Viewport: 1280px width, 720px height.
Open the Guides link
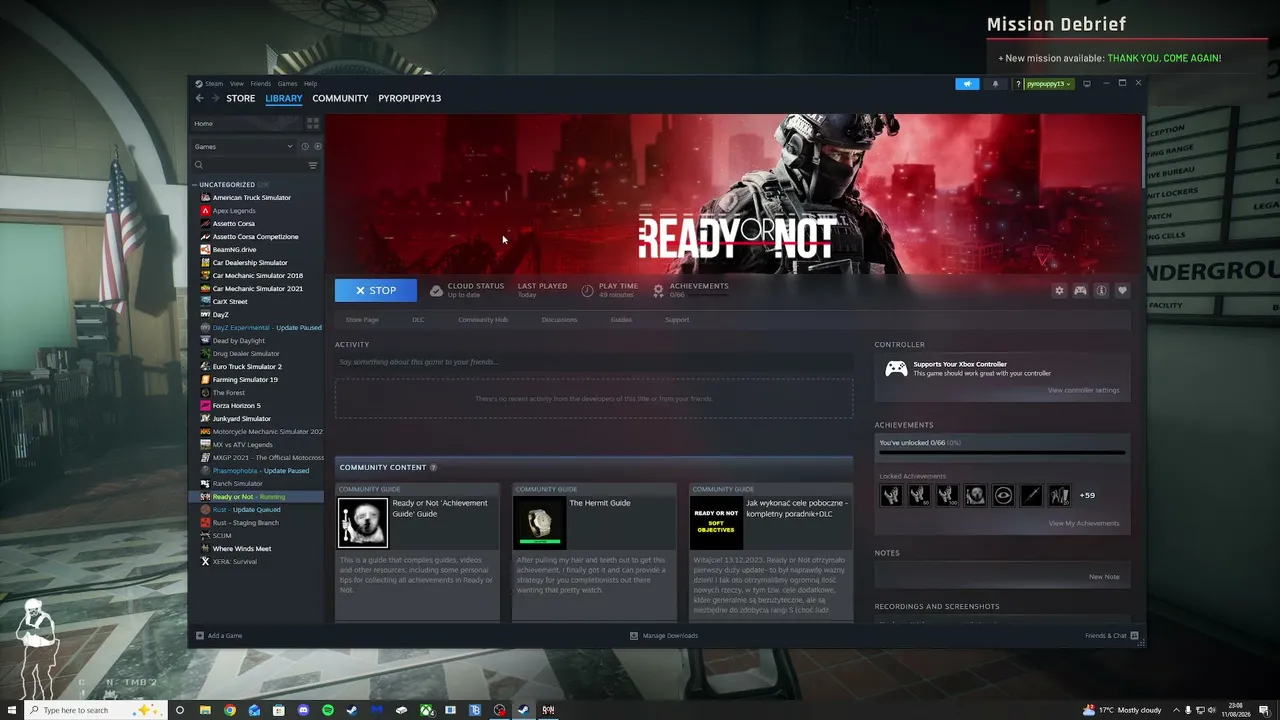coord(621,320)
